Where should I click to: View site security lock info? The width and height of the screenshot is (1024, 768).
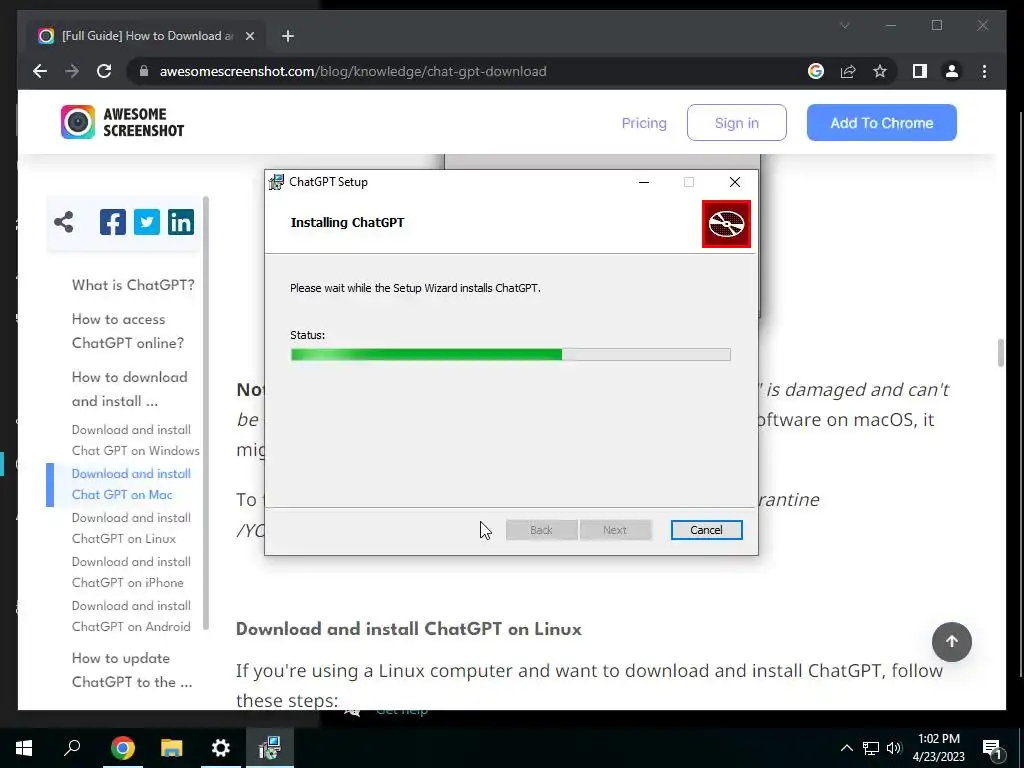[x=144, y=71]
